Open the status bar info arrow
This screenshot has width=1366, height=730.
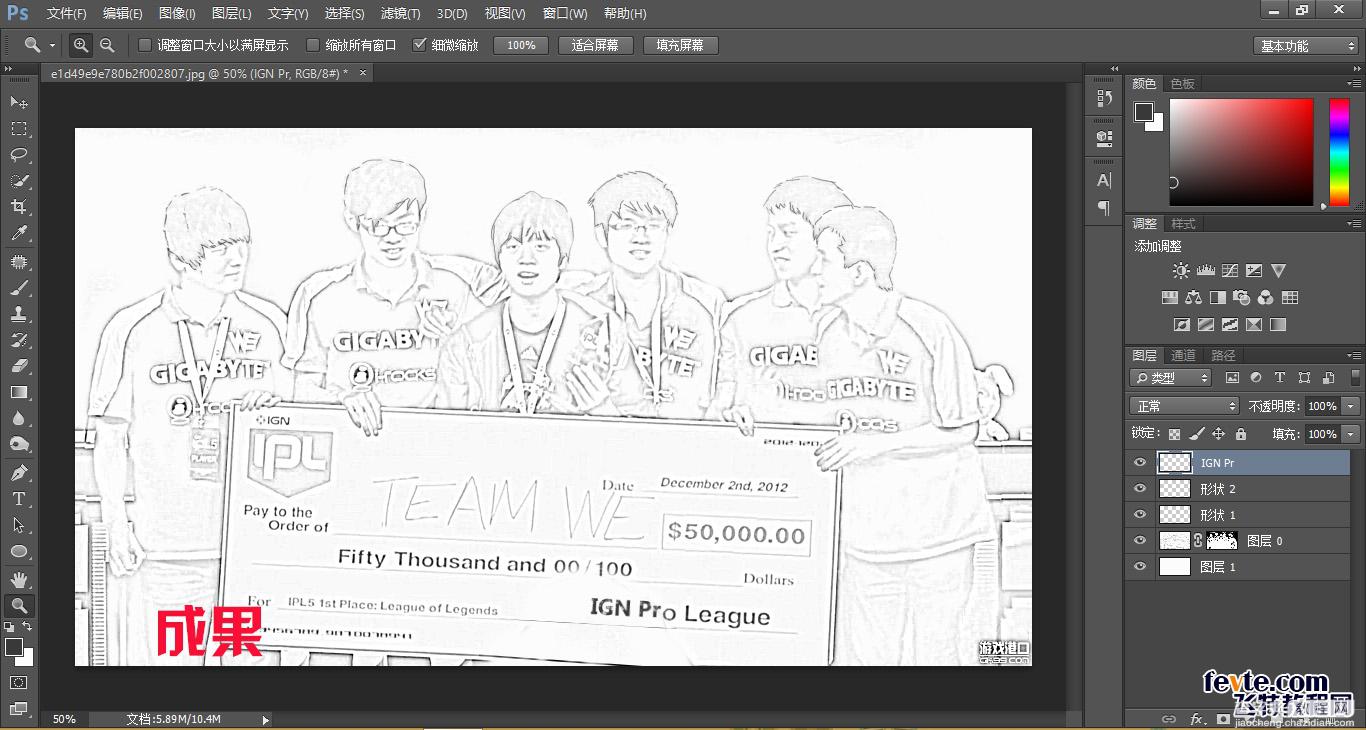(265, 719)
